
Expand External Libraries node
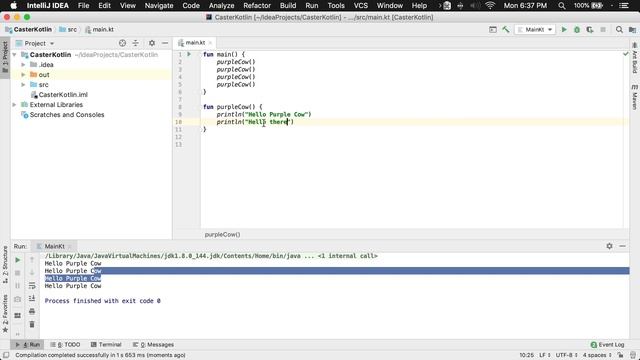[x=15, y=105]
